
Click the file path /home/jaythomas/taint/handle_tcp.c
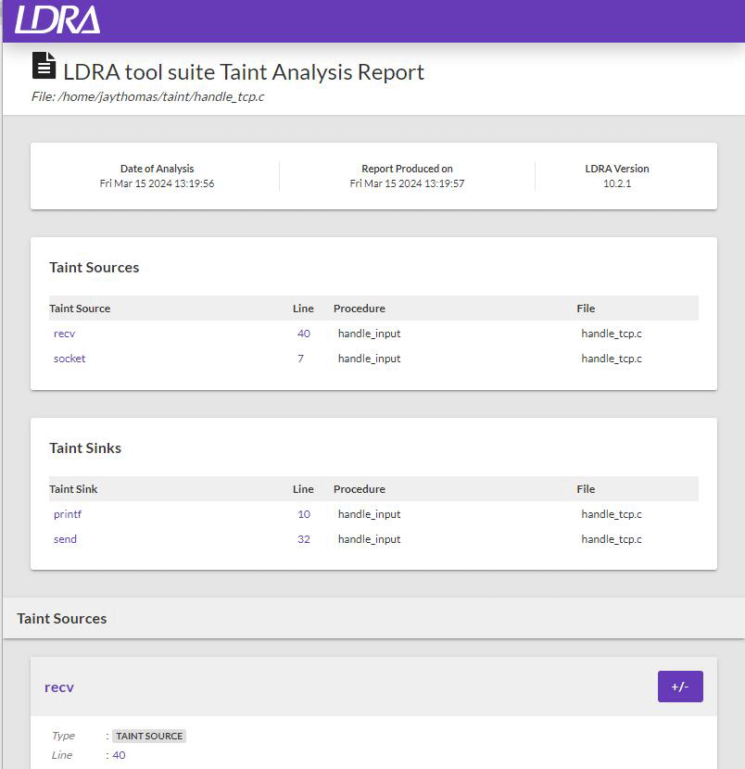point(161,97)
